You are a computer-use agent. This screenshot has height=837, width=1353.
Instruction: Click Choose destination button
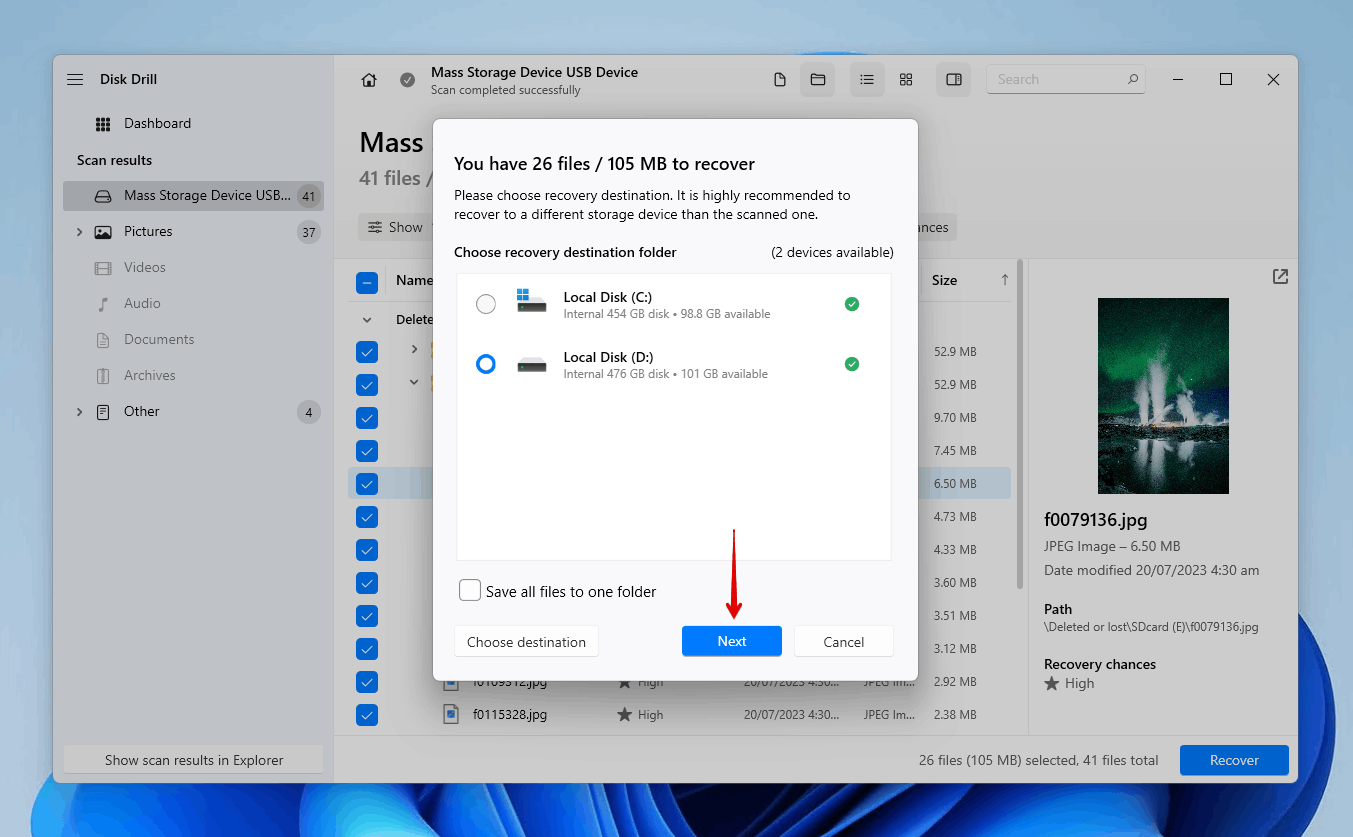click(x=526, y=642)
